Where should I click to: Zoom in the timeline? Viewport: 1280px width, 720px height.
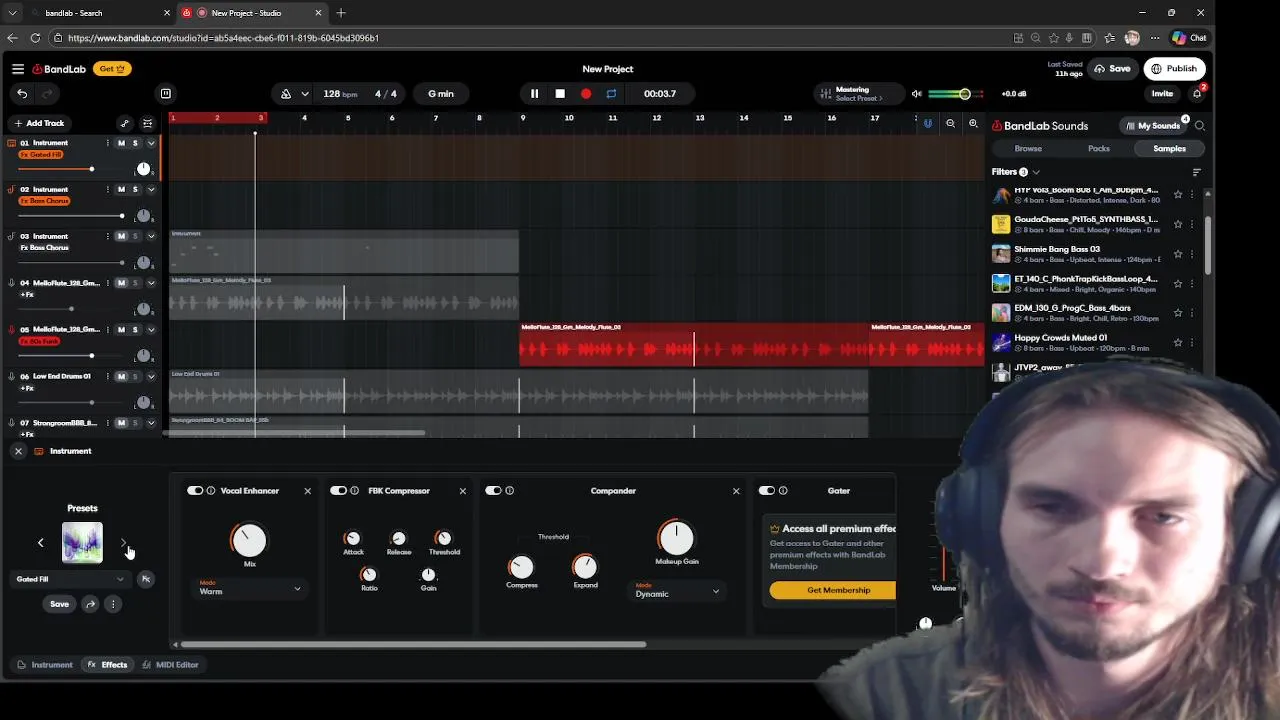[973, 124]
